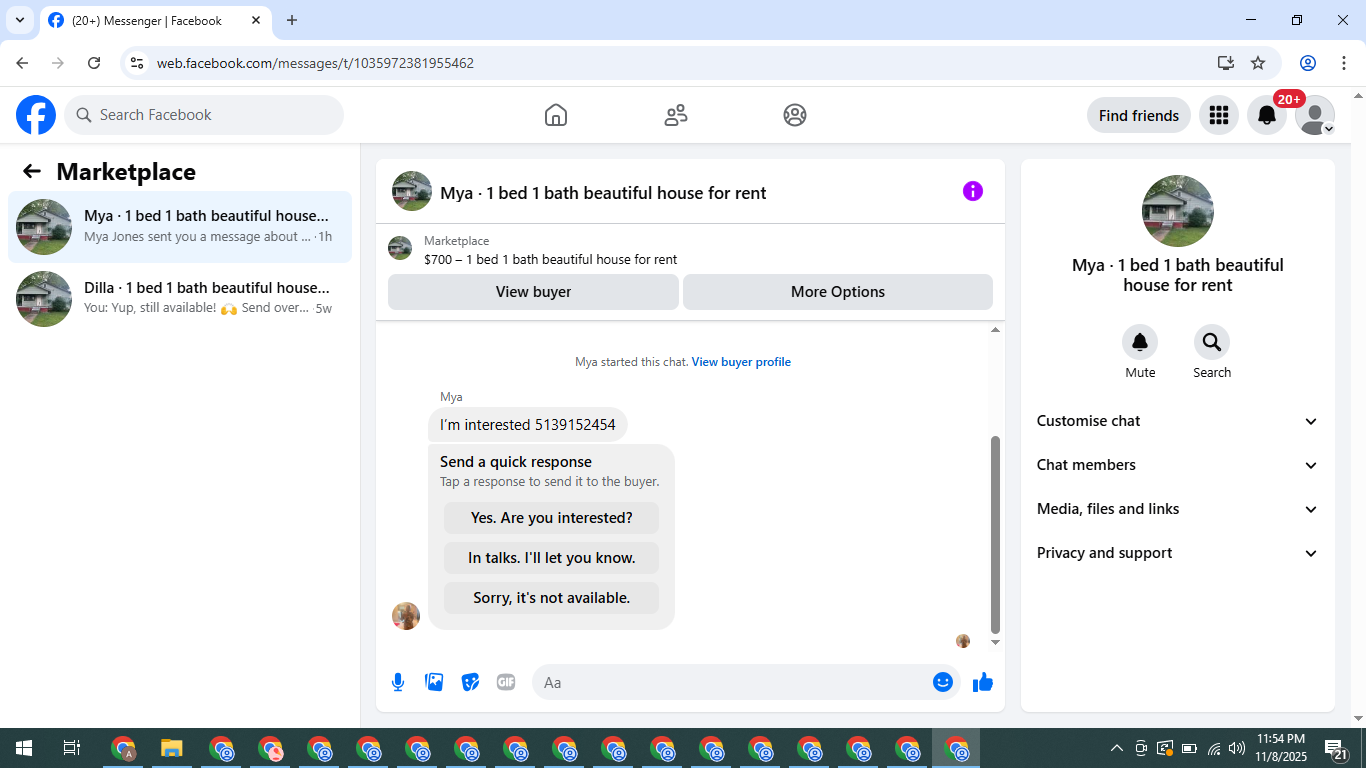
Task: Open Dilla conversation in Marketplace list
Action: 180,299
